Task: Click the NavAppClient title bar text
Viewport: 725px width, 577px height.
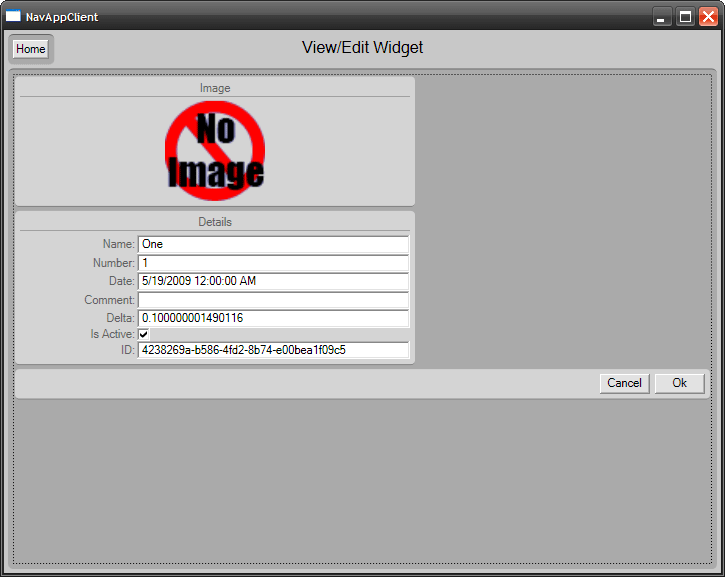Action: [62, 17]
